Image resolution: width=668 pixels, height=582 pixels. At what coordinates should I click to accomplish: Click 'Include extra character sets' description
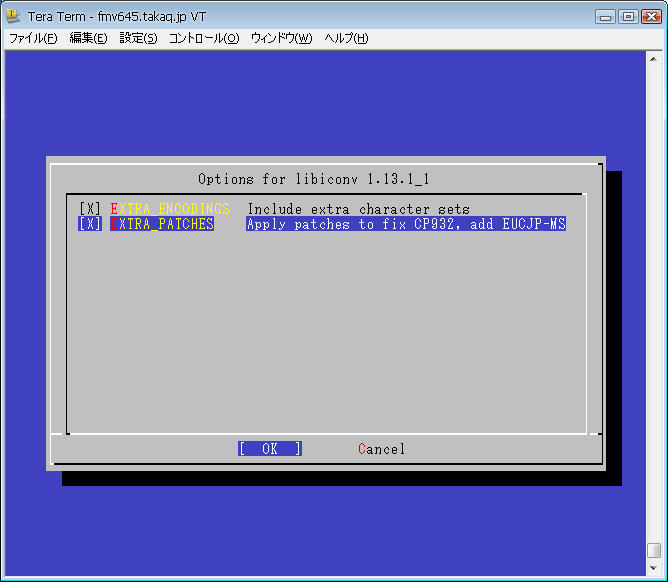[x=359, y=209]
